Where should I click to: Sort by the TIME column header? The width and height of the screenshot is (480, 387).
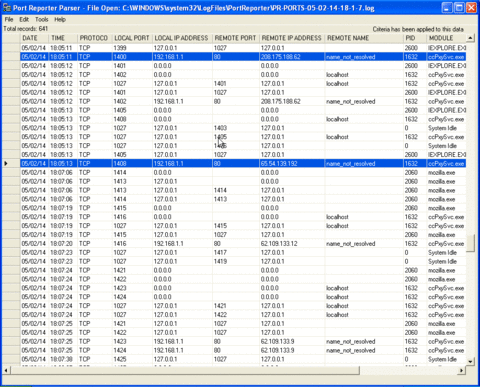pyautogui.click(x=63, y=38)
